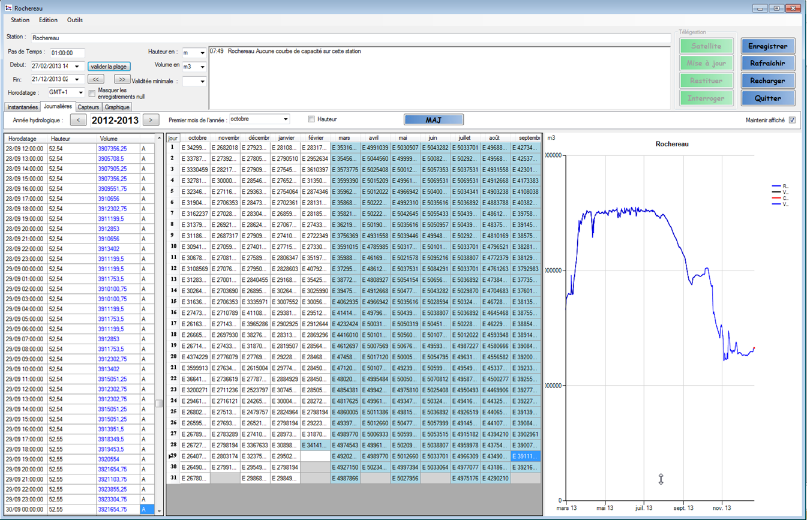
Task: Click the Pas de Temps input field
Action: click(x=67, y=53)
